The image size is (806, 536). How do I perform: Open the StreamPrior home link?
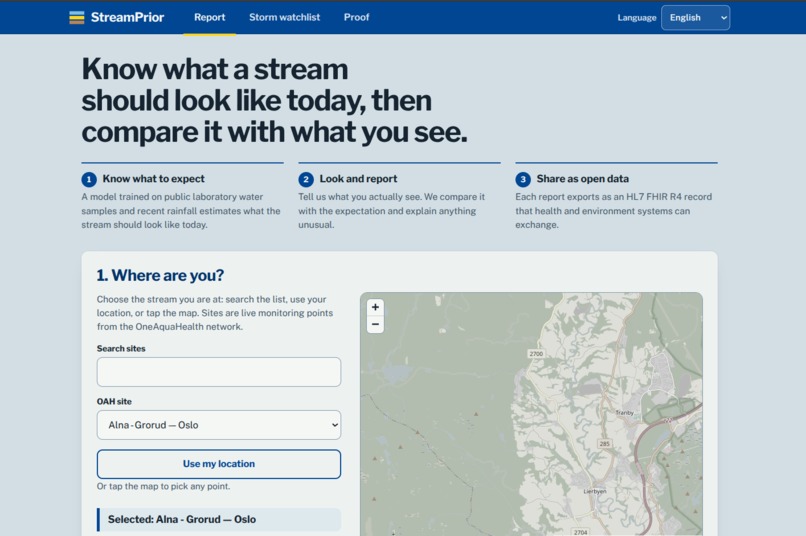117,17
